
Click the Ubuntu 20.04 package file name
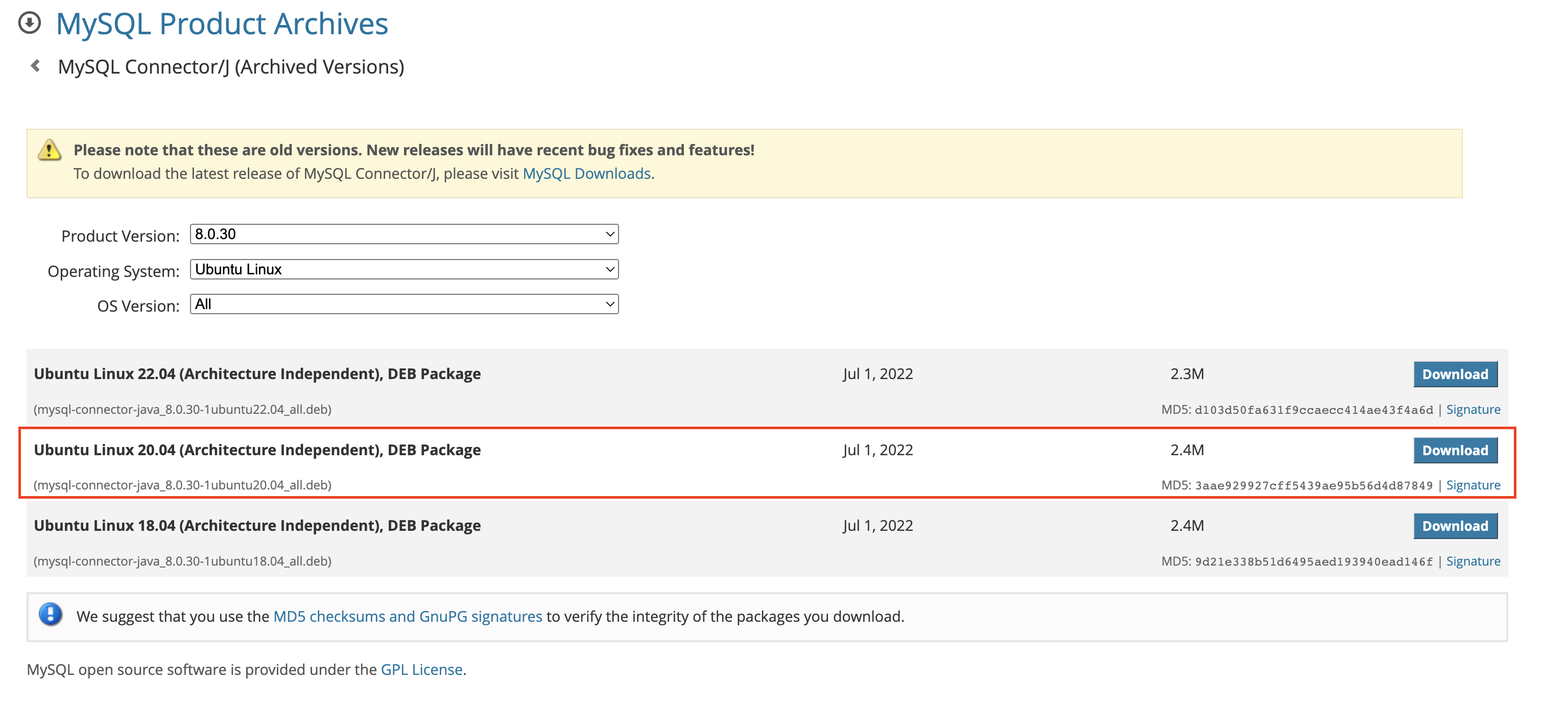(183, 485)
